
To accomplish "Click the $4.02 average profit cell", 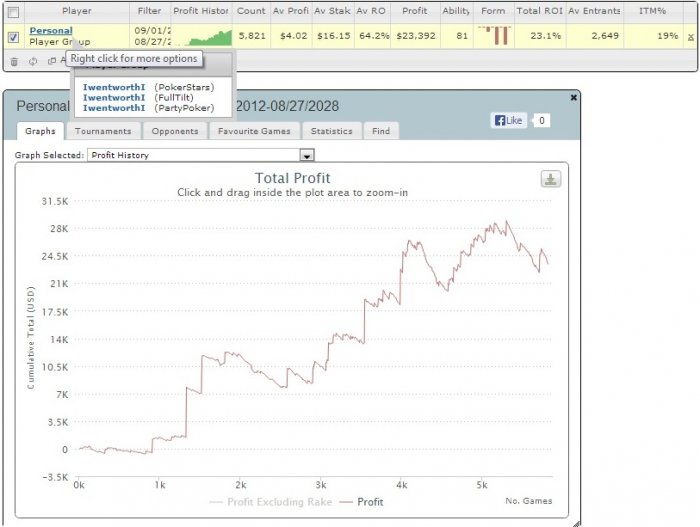I will pyautogui.click(x=293, y=36).
